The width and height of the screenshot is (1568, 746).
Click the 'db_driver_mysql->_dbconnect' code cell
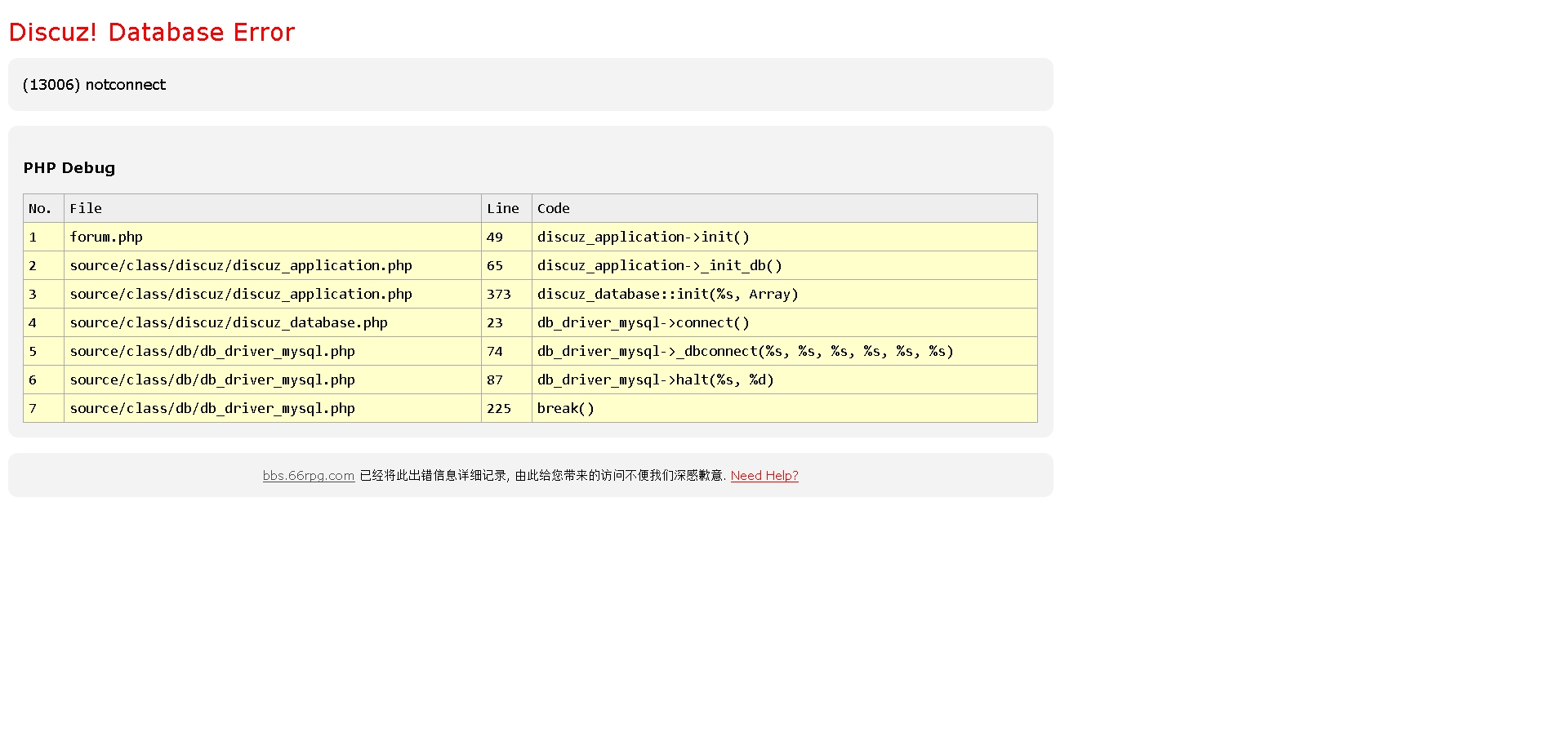(x=785, y=351)
